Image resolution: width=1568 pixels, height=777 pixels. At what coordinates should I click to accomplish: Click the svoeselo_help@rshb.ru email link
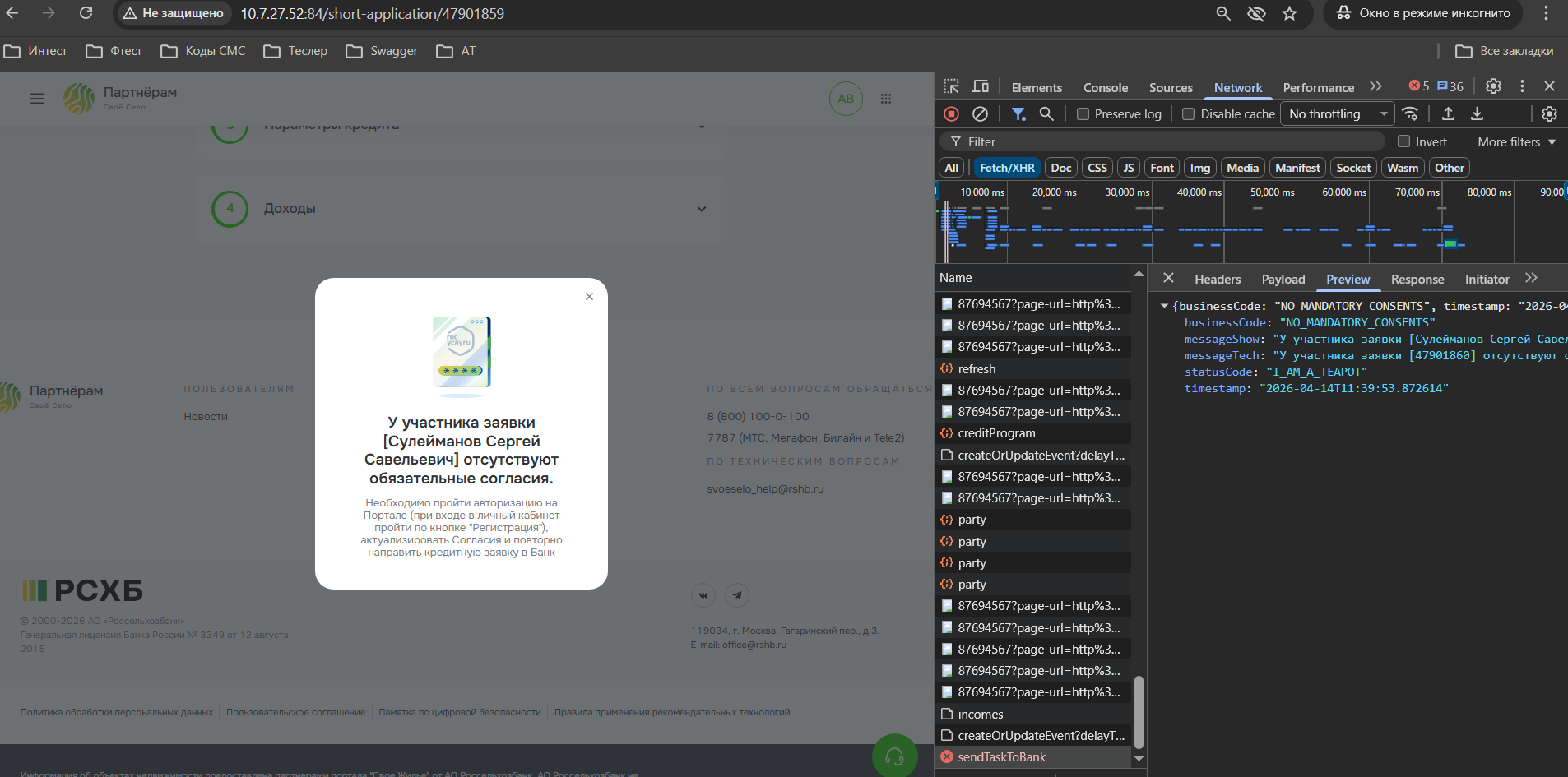[x=765, y=488]
